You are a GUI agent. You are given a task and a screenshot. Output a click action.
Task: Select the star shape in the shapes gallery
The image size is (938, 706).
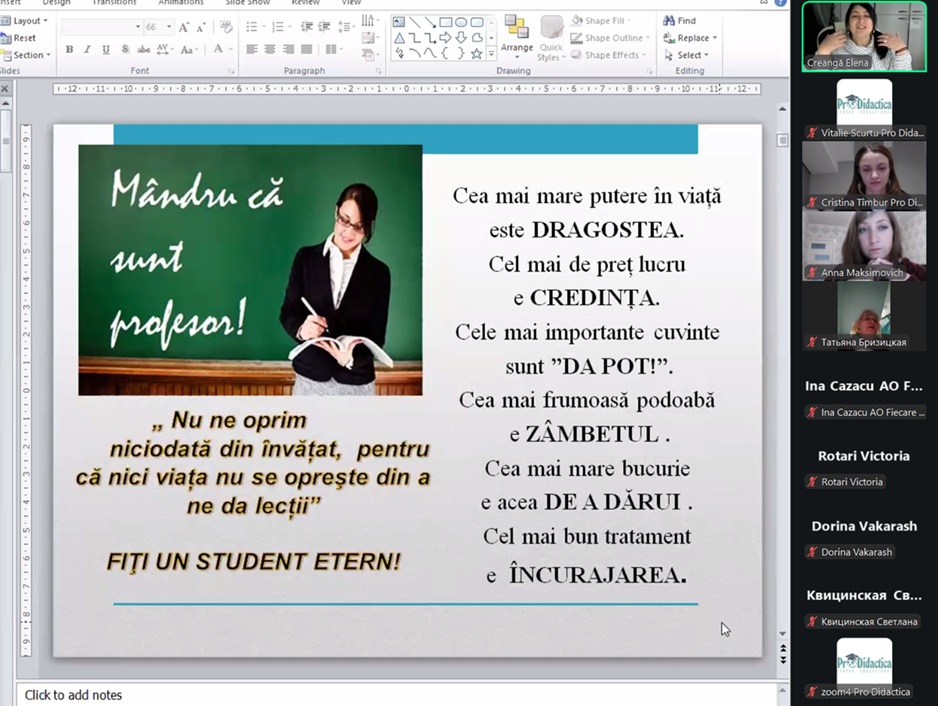[477, 54]
